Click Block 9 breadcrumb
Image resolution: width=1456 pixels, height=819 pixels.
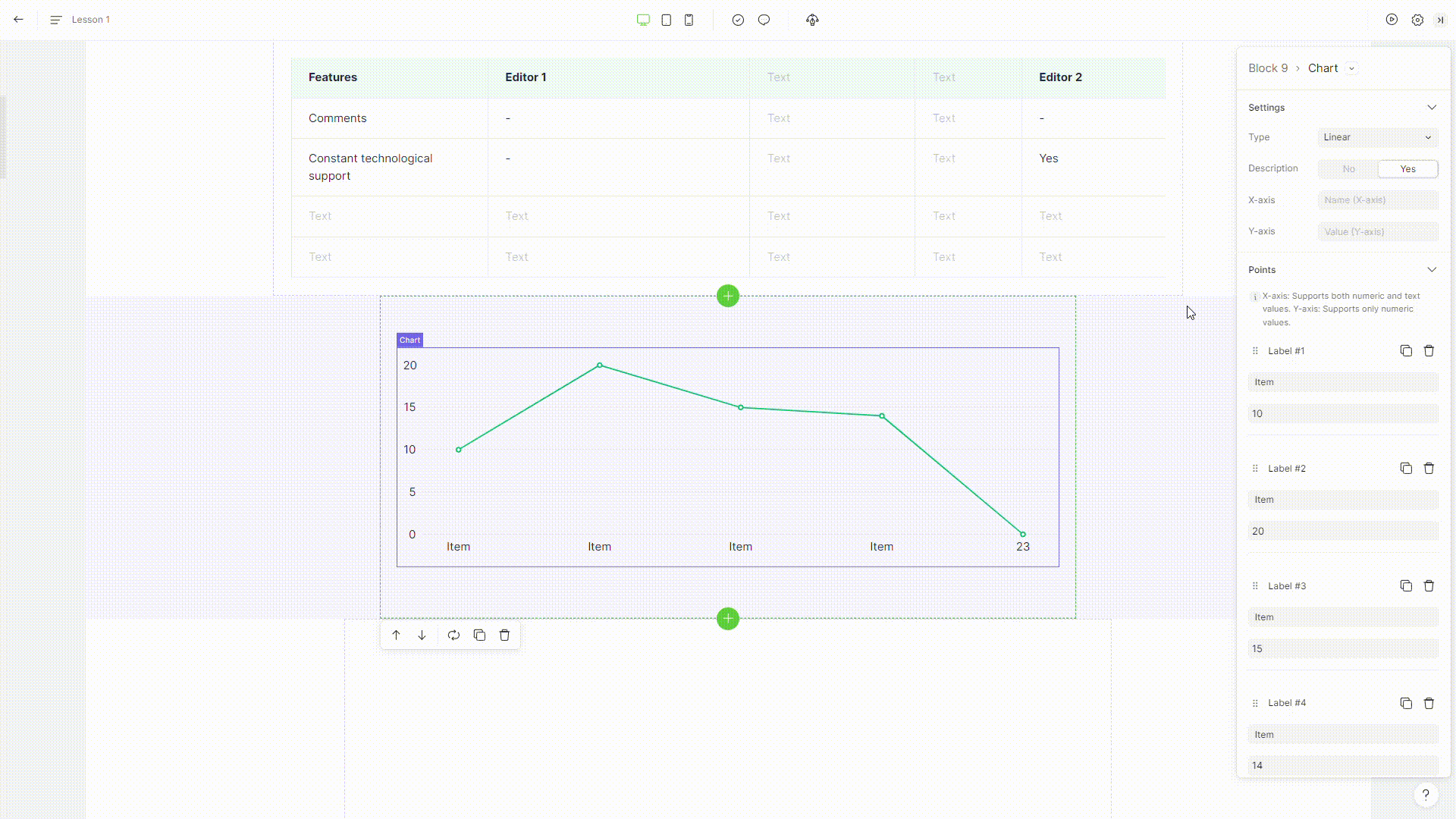coord(1268,68)
